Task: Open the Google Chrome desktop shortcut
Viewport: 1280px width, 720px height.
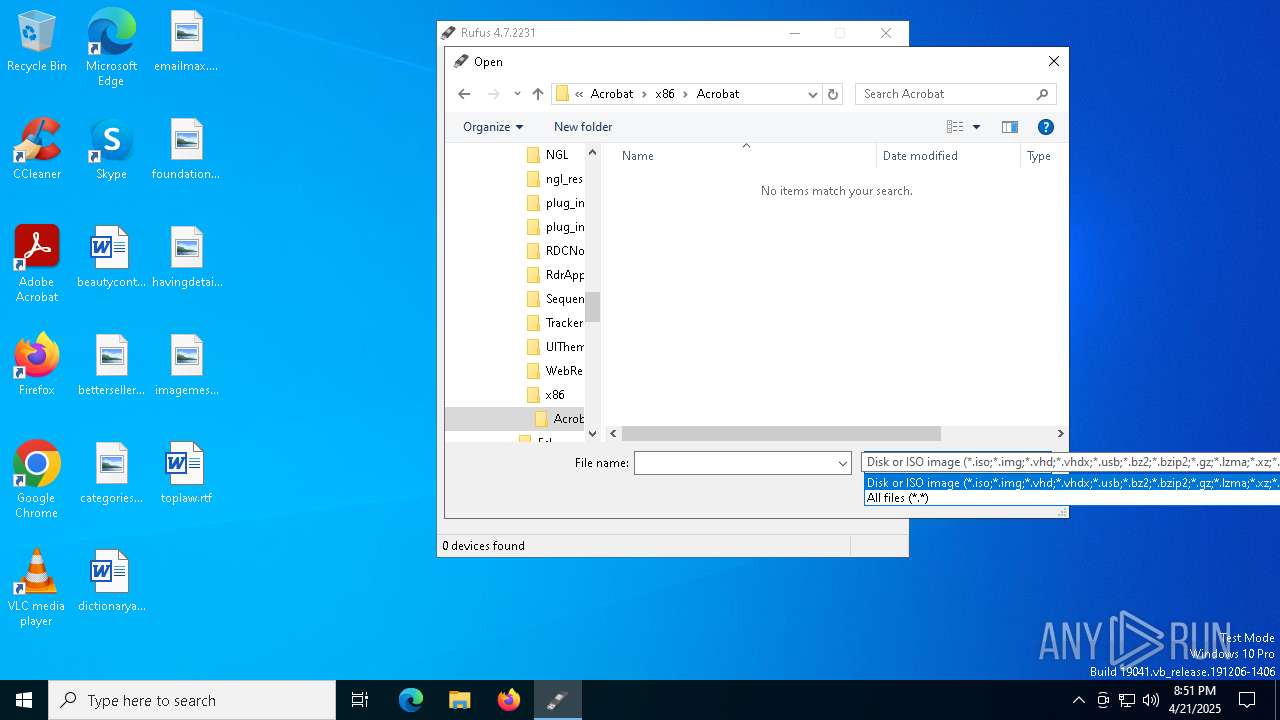Action: [x=36, y=480]
